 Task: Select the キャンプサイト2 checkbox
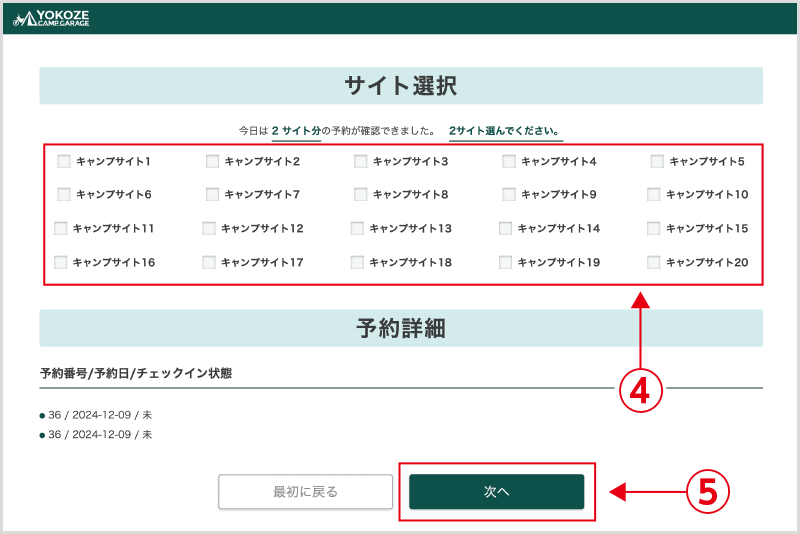coord(212,161)
